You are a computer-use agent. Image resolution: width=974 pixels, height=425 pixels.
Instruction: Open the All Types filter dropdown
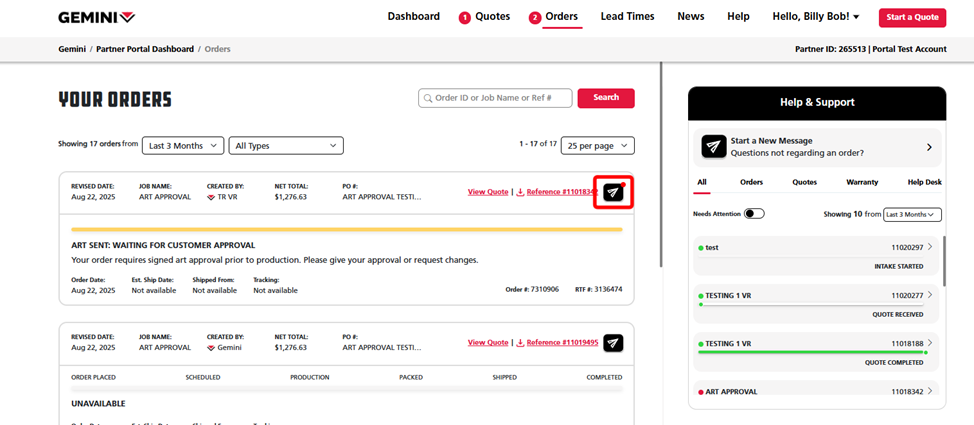286,146
